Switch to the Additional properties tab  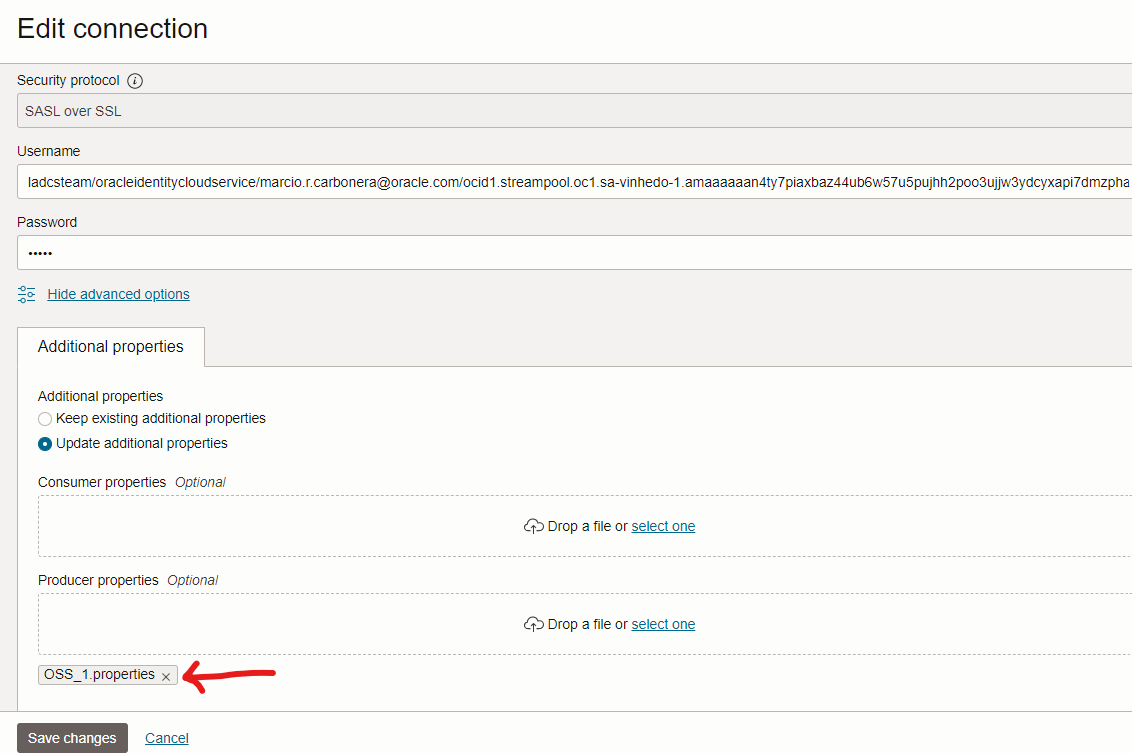click(111, 347)
